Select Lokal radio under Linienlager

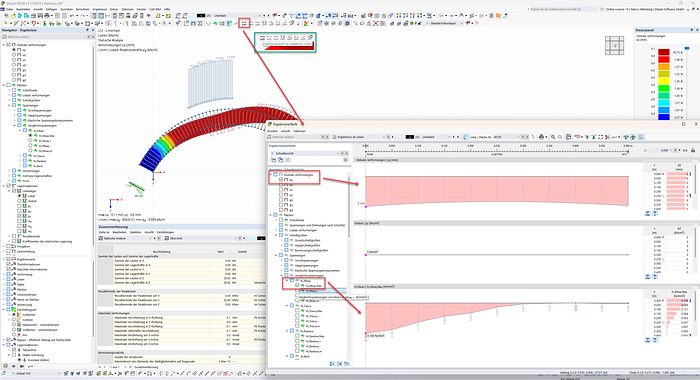pos(19,196)
